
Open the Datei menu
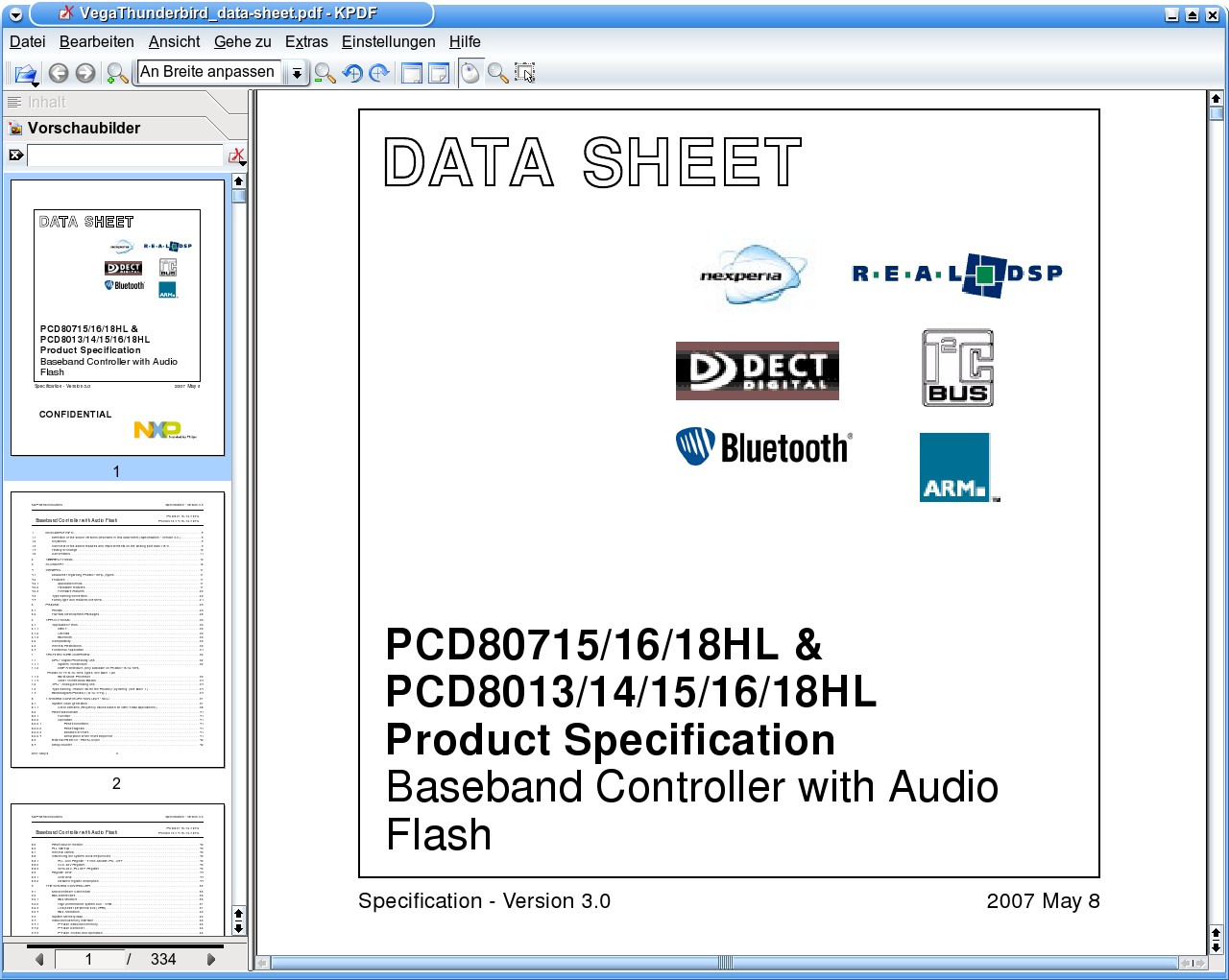28,42
